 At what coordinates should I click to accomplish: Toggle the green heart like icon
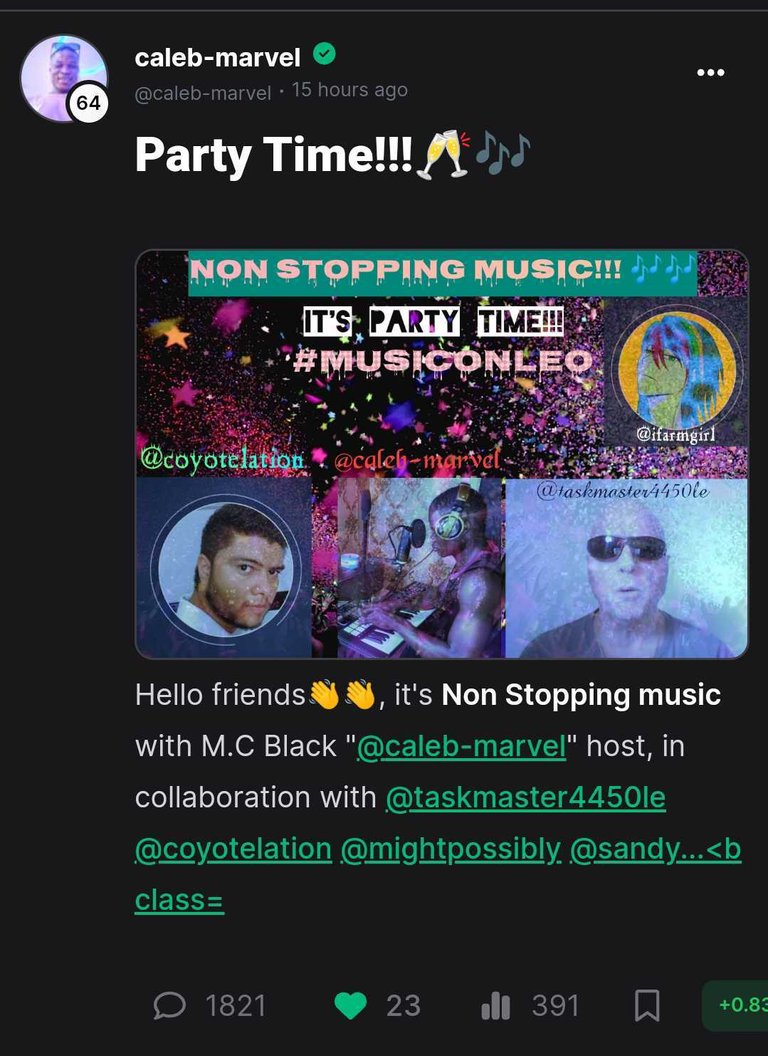pyautogui.click(x=350, y=1006)
